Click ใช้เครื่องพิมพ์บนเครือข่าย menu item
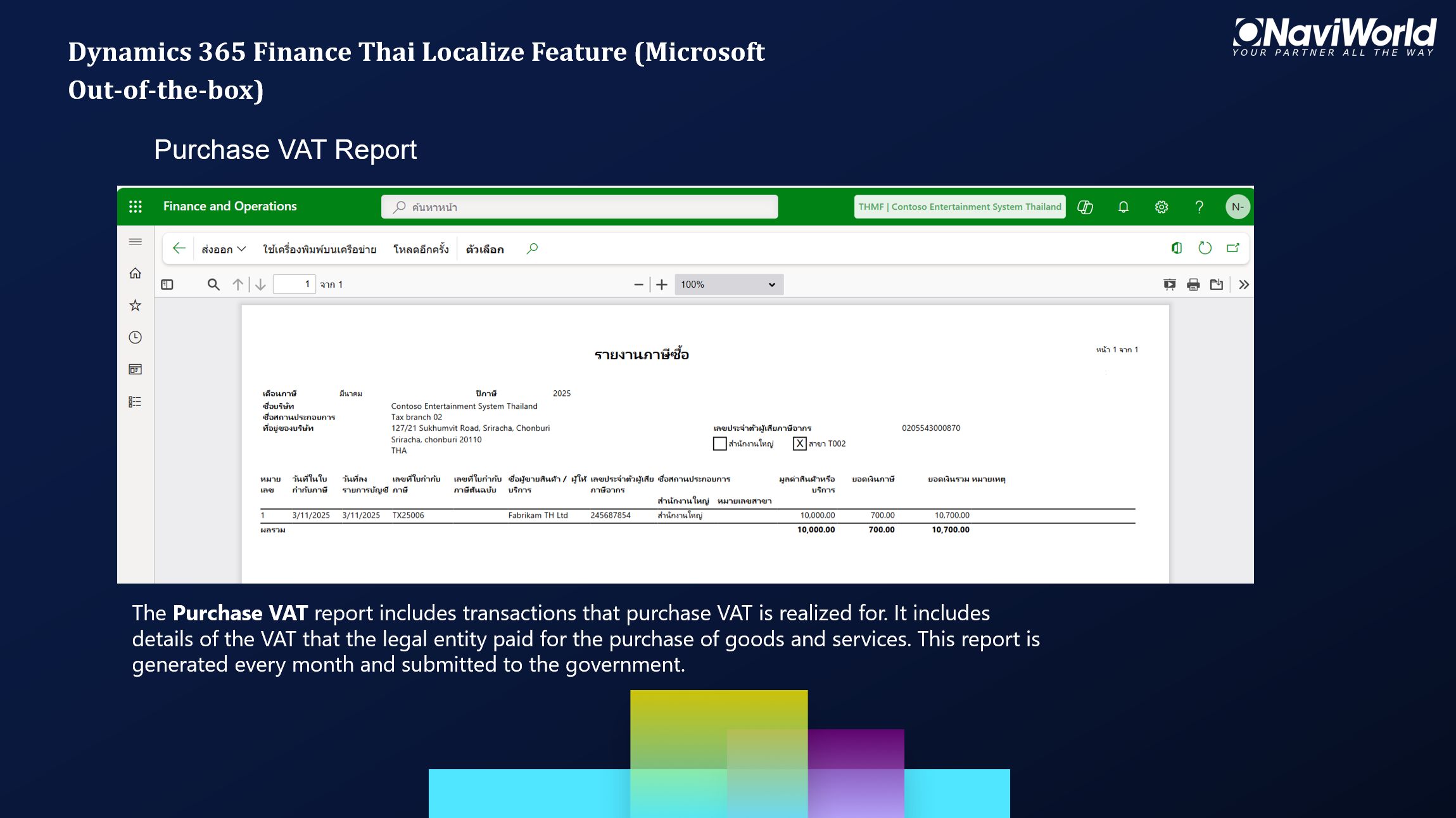Screen dimensions: 1456x818 [320, 250]
